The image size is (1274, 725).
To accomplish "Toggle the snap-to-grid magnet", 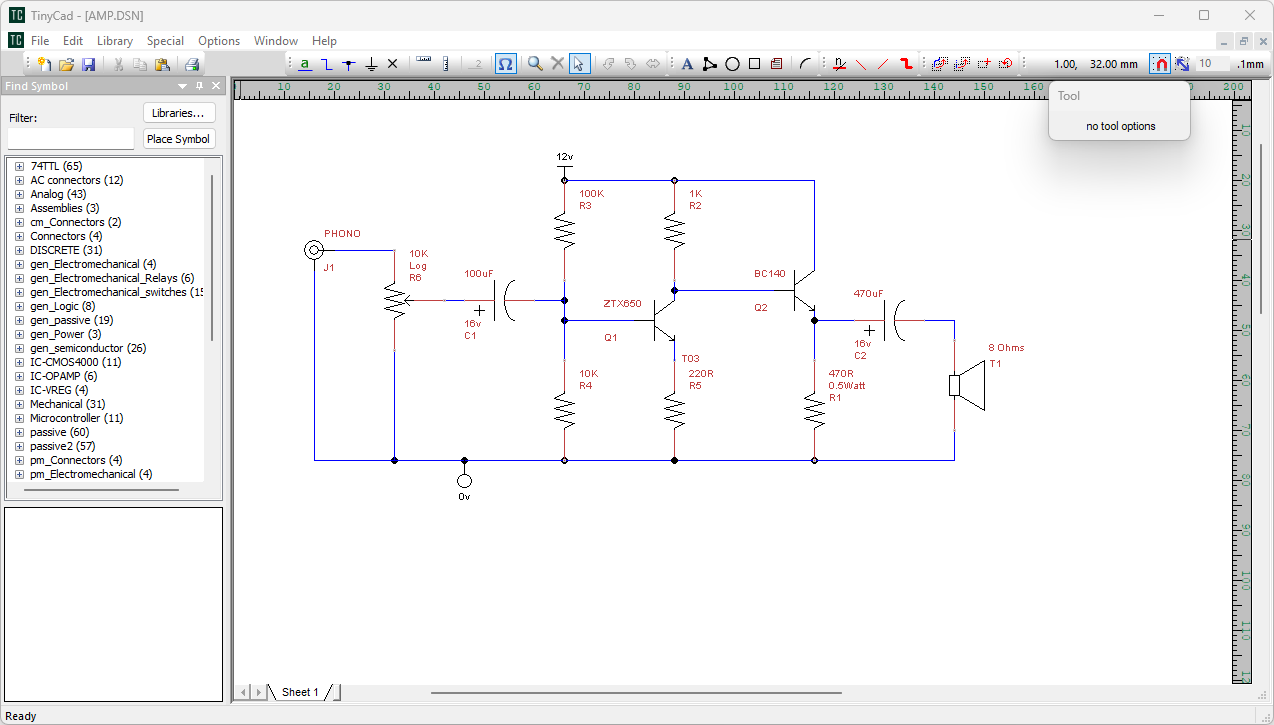I will pos(1160,63).
